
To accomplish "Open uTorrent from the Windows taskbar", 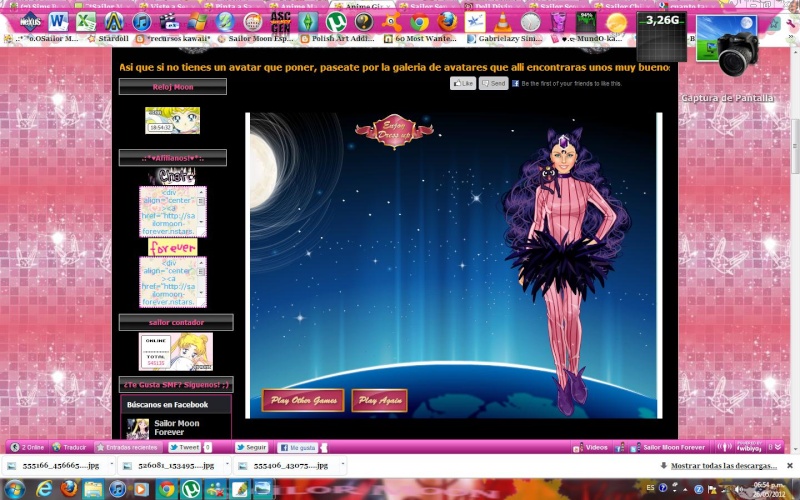I will (191, 489).
